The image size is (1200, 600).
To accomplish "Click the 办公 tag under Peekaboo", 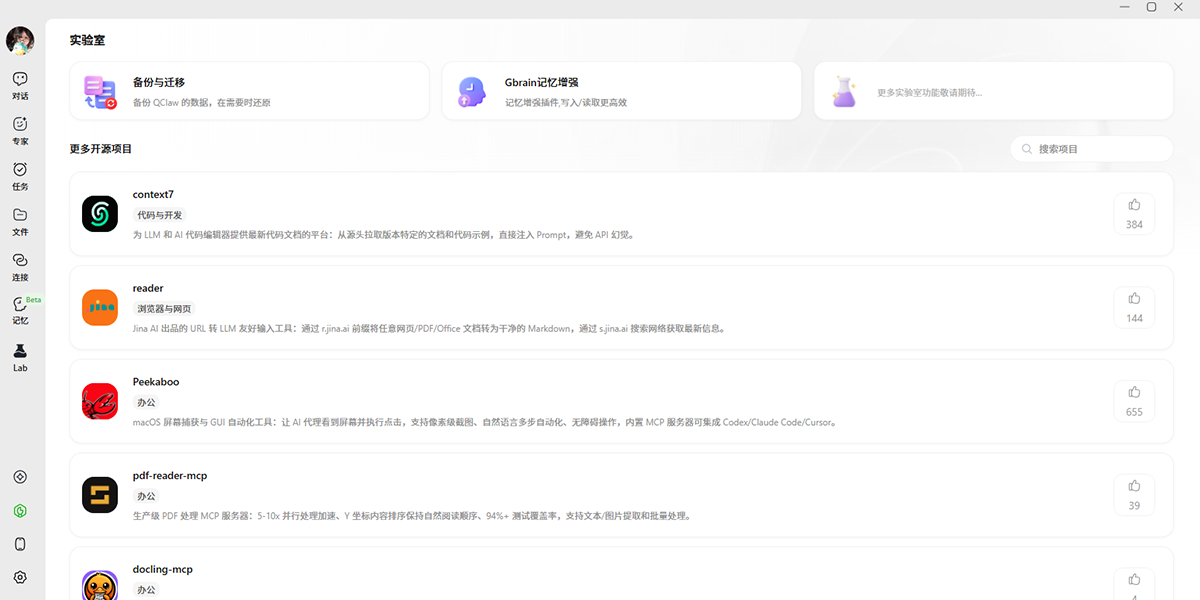I will point(147,402).
